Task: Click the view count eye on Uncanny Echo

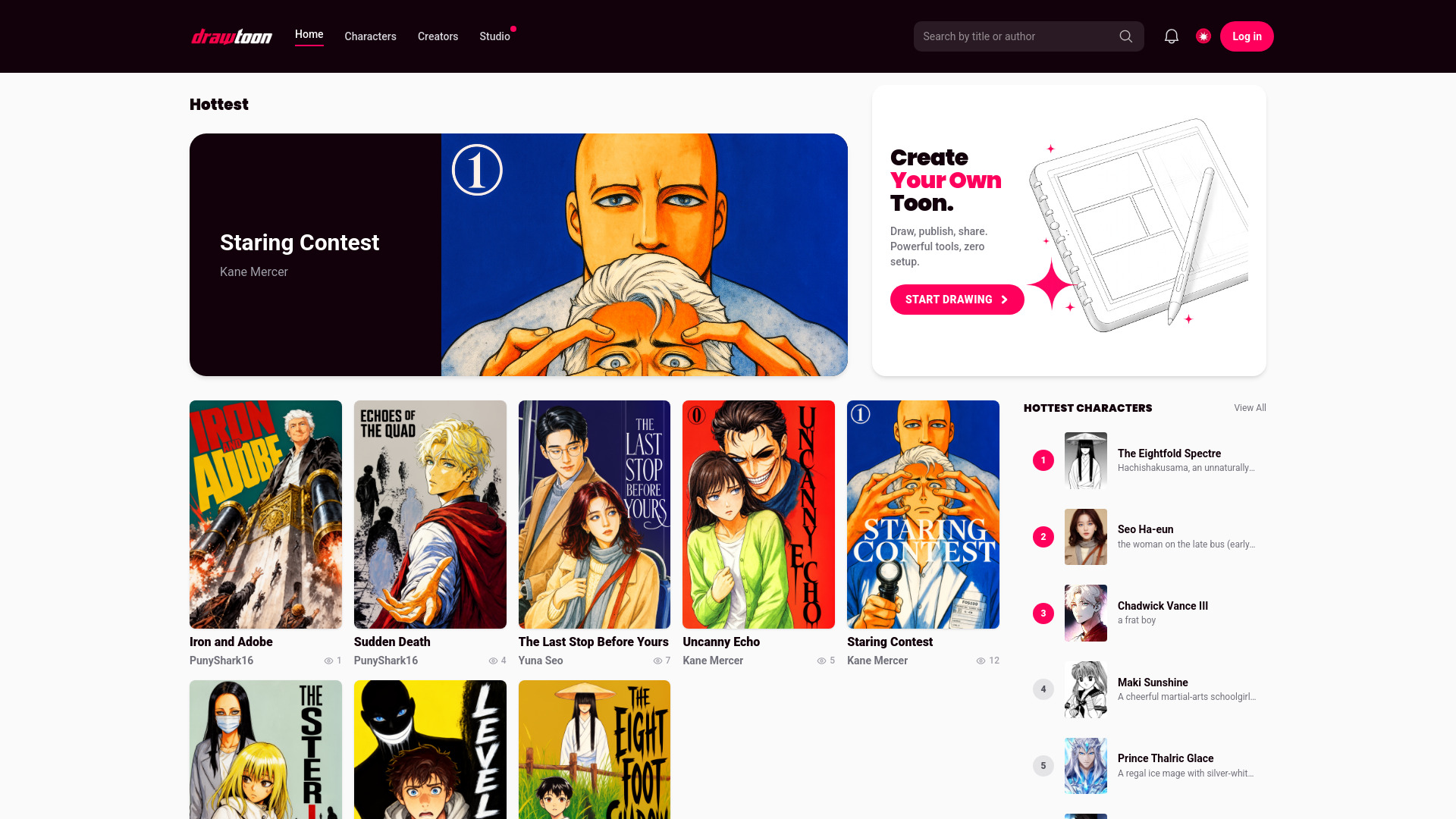Action: [821, 661]
